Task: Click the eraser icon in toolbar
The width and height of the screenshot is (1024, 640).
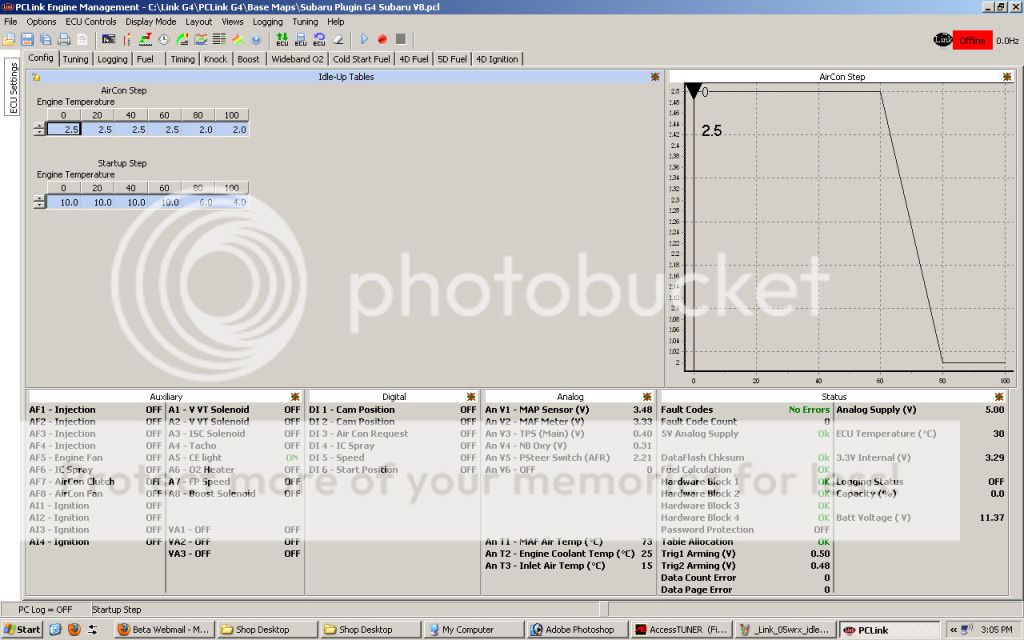Action: click(x=338, y=39)
